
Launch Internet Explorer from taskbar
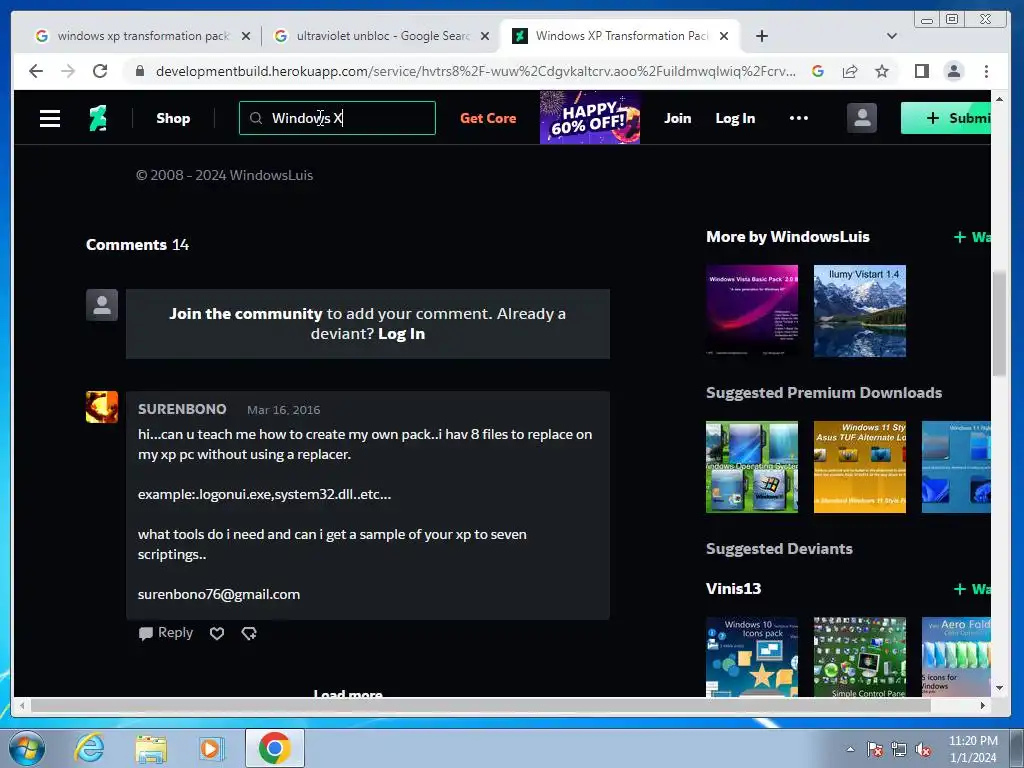tap(89, 748)
